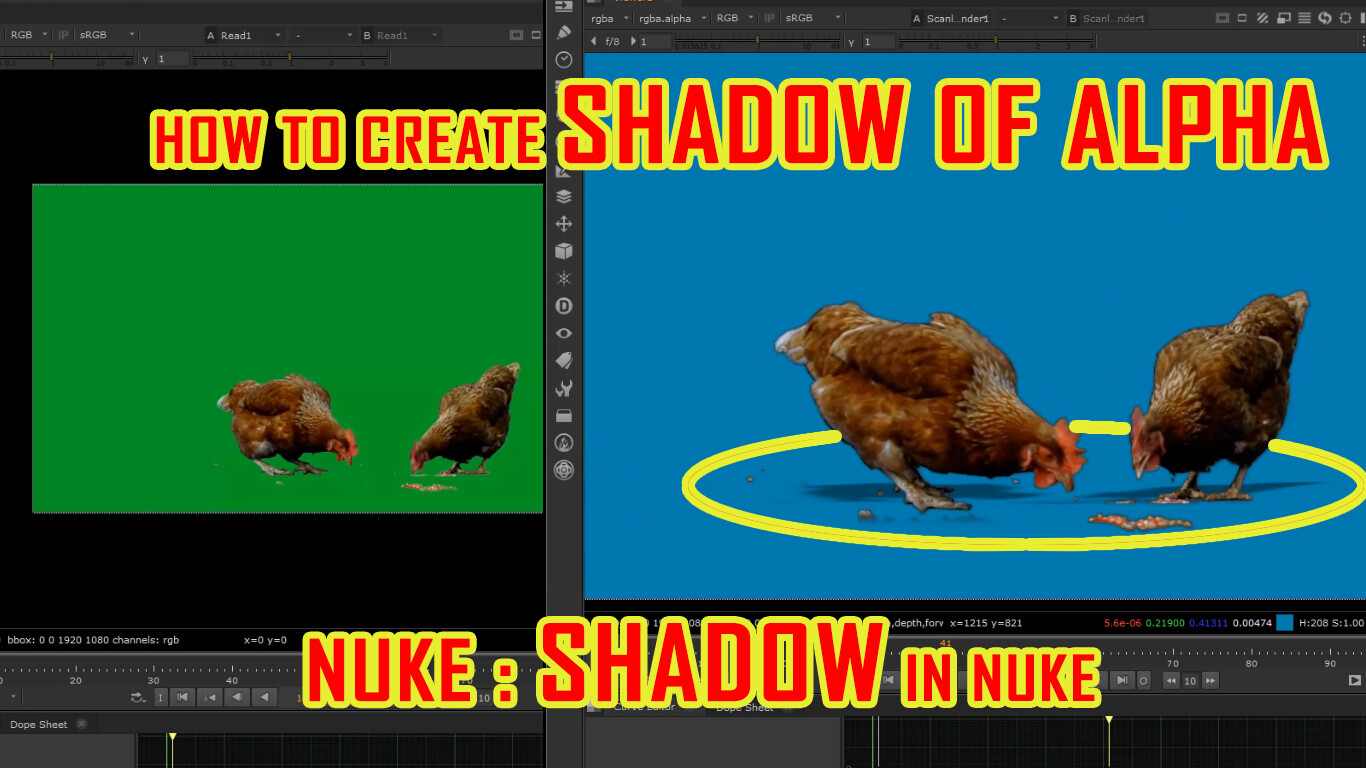Click the pause/target icon at viewer top right
This screenshot has height=768, width=1366.
click(1345, 18)
